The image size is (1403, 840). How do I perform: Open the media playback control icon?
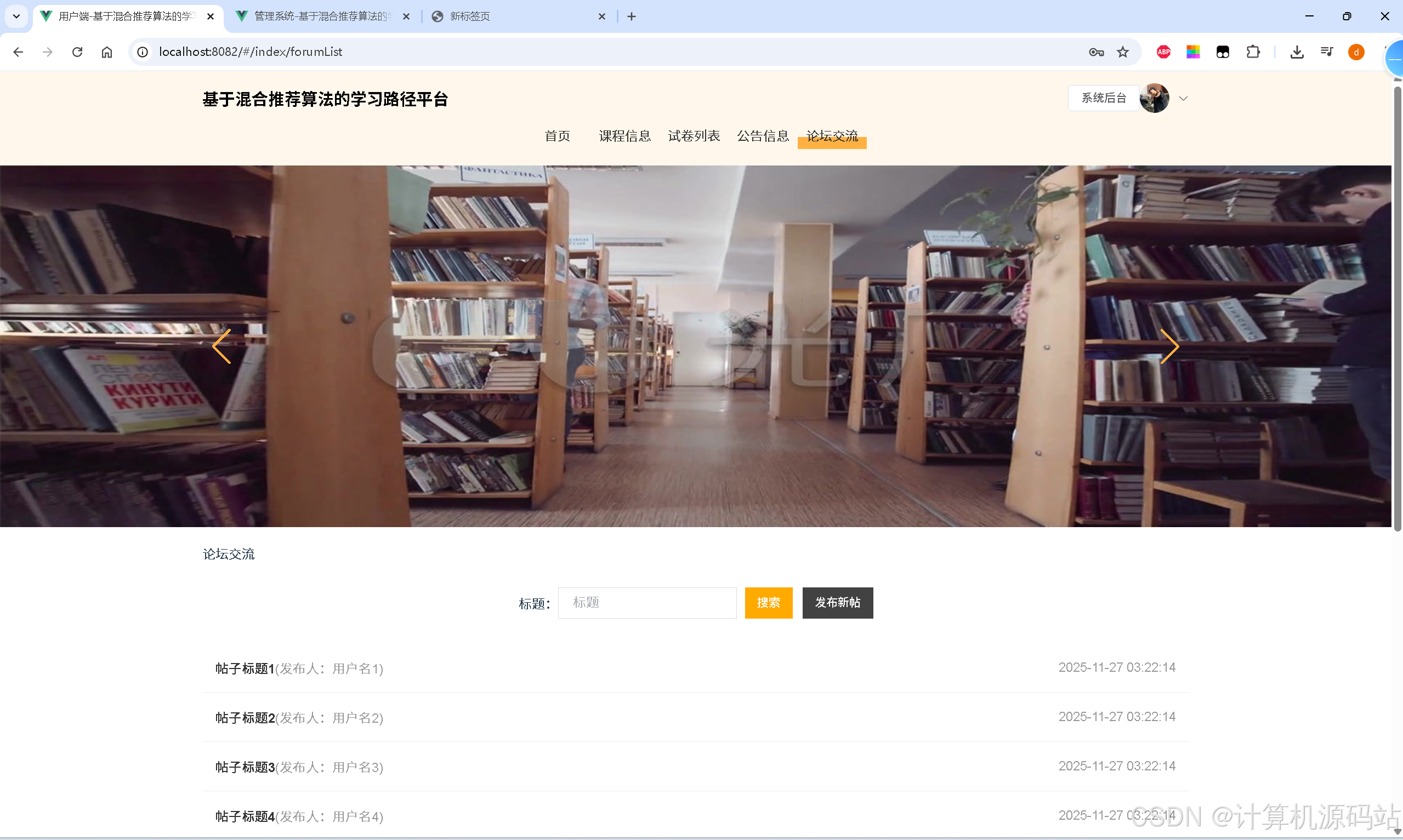1327,52
